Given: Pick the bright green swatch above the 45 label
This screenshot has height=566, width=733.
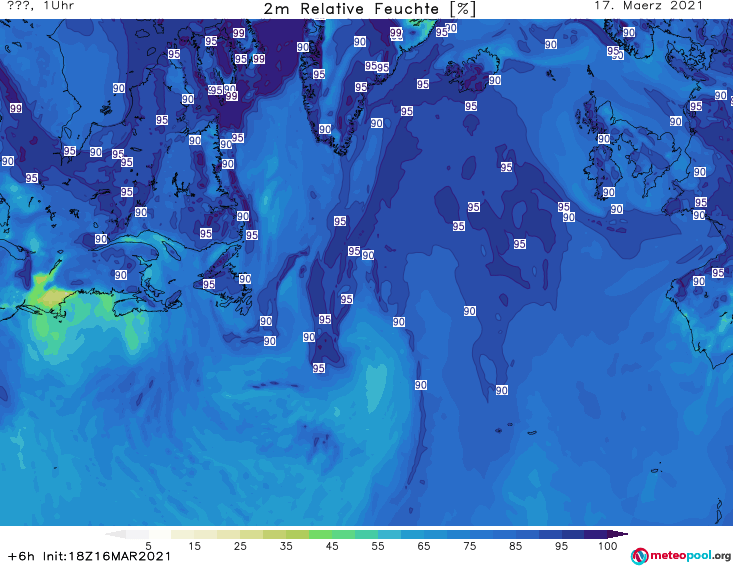Looking at the screenshot, I should [320, 534].
